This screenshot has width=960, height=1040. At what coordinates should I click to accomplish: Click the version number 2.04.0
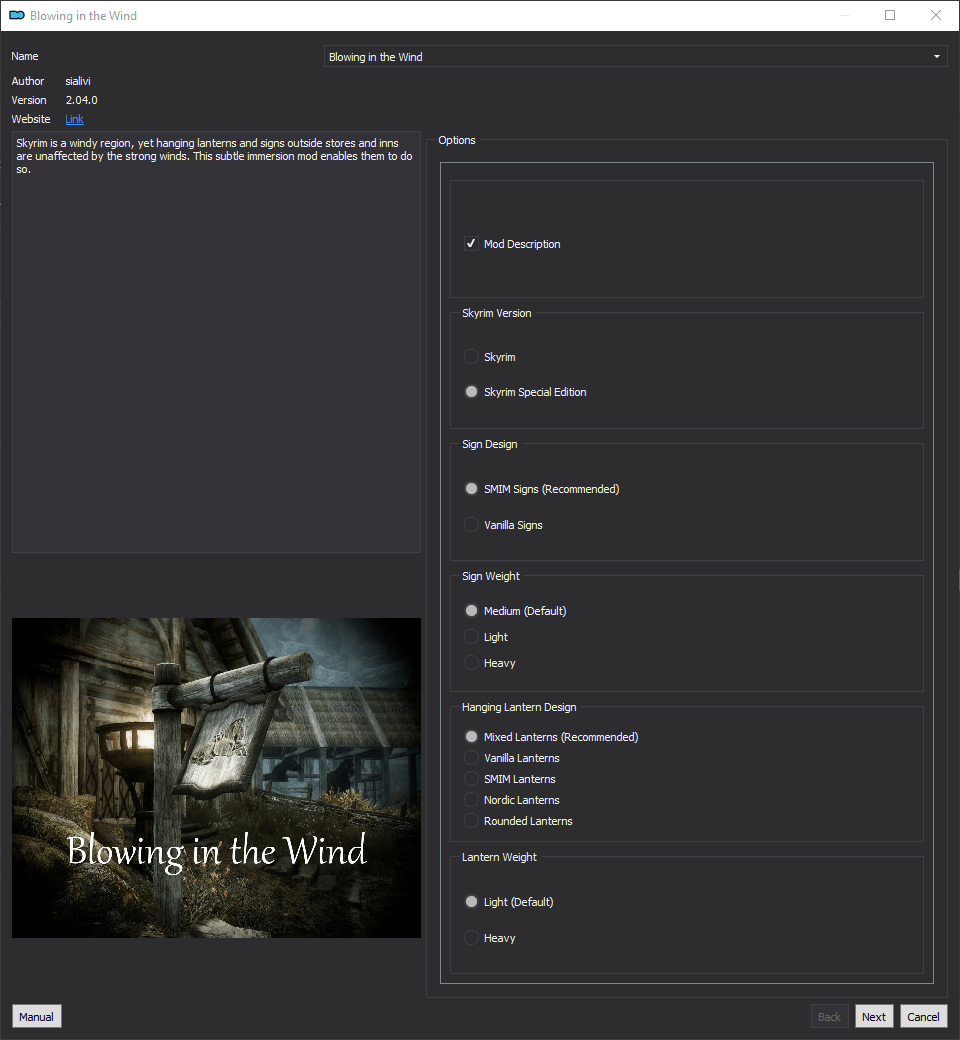[82, 100]
